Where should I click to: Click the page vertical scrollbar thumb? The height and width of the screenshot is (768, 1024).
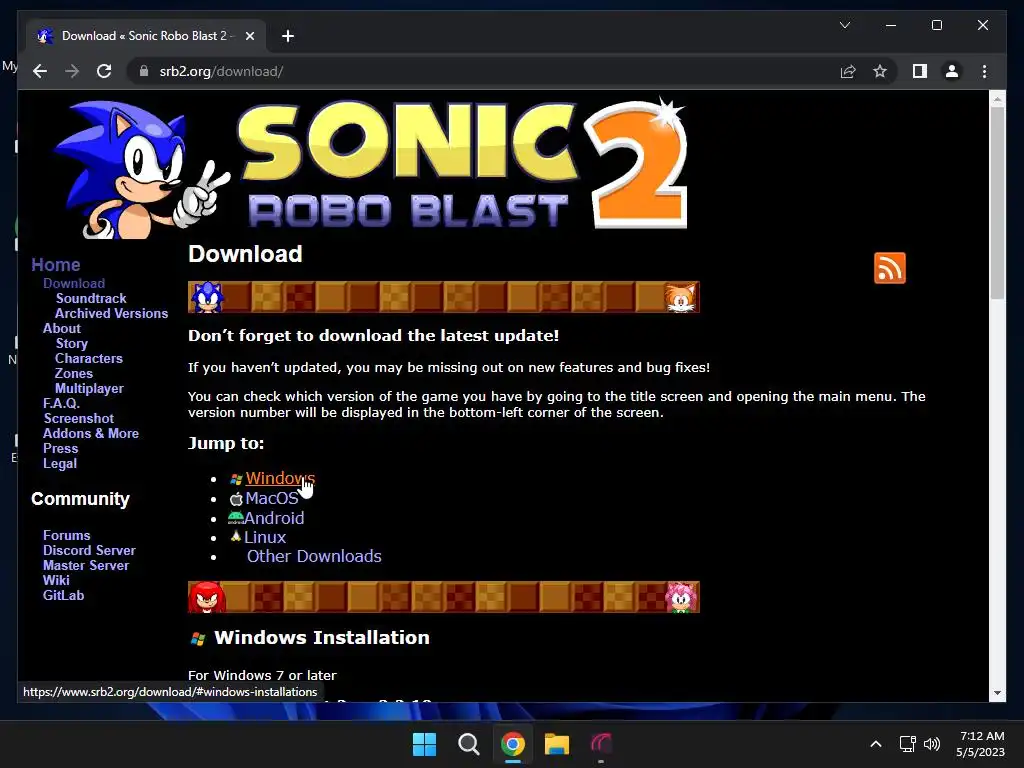[x=997, y=202]
